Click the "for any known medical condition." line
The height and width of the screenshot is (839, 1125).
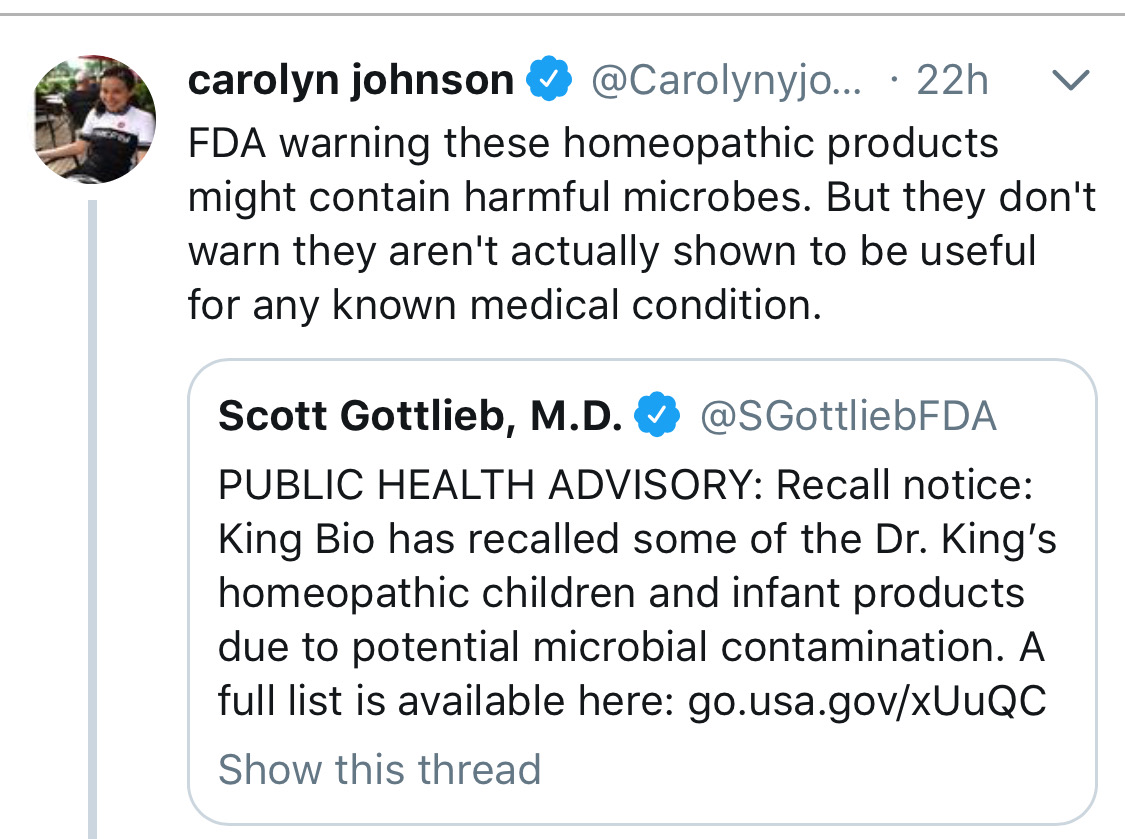[x=504, y=305]
